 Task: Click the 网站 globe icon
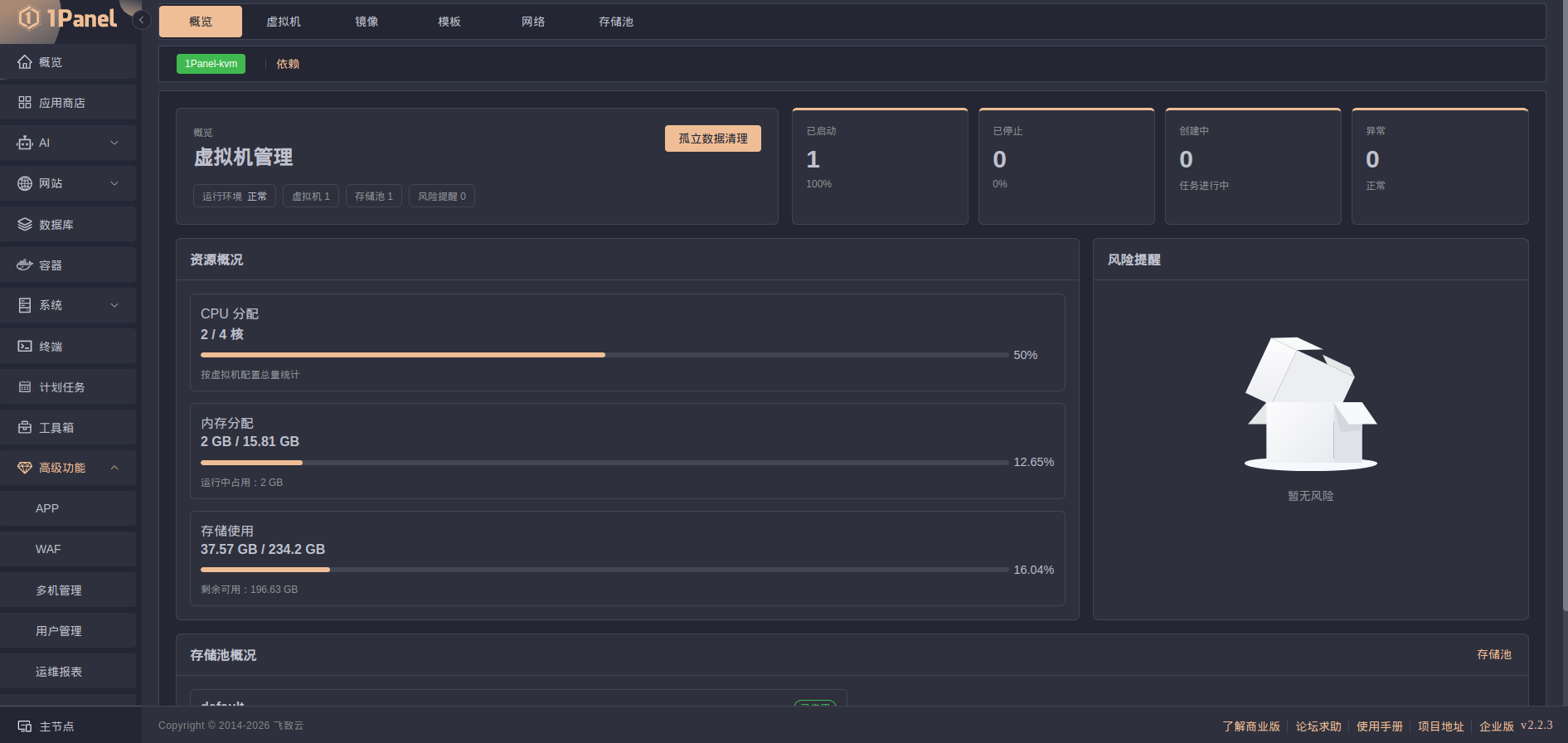[25, 183]
